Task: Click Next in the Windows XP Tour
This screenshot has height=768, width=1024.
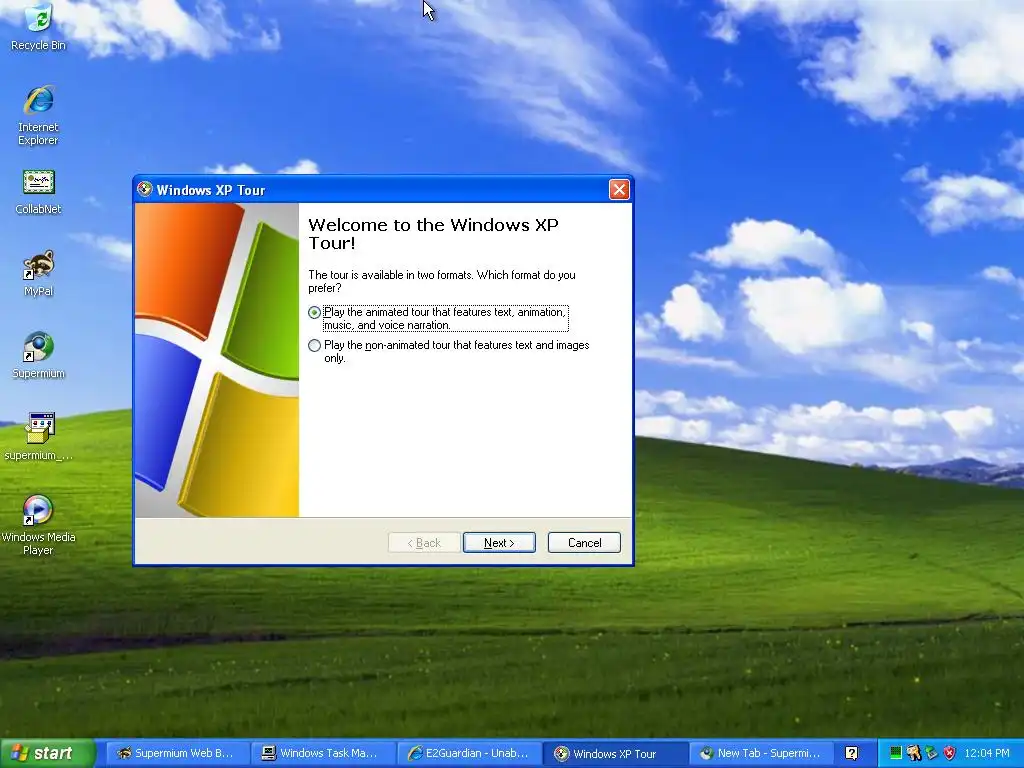Action: click(499, 543)
